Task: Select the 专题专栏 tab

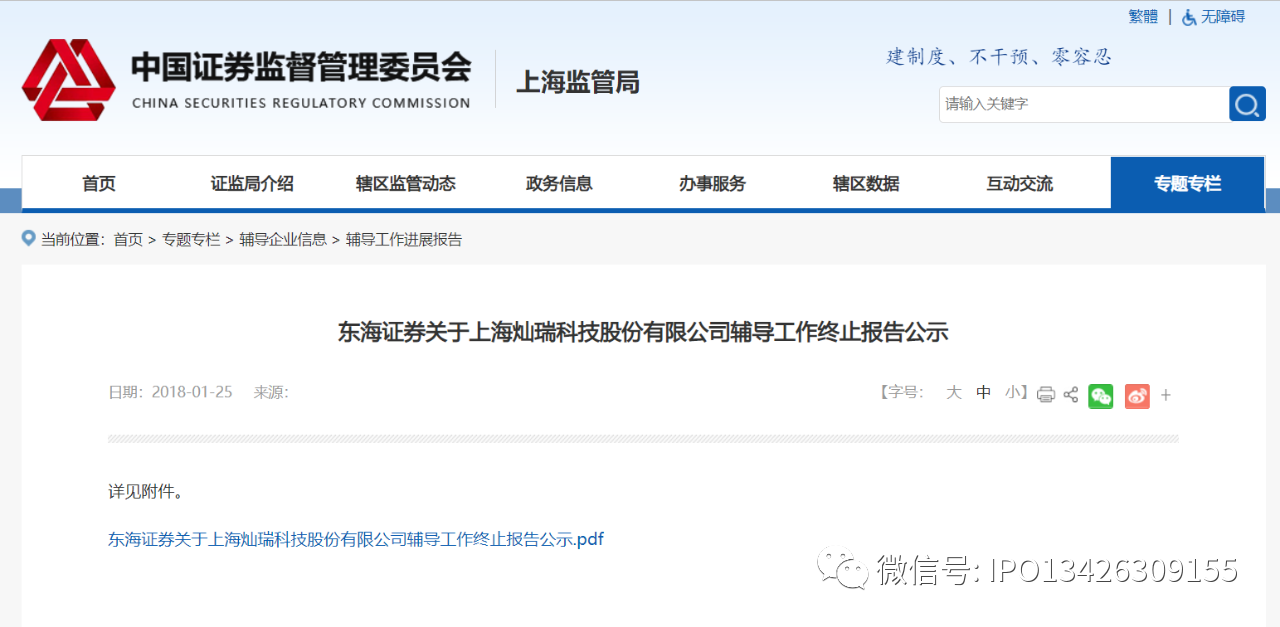Action: coord(1187,183)
